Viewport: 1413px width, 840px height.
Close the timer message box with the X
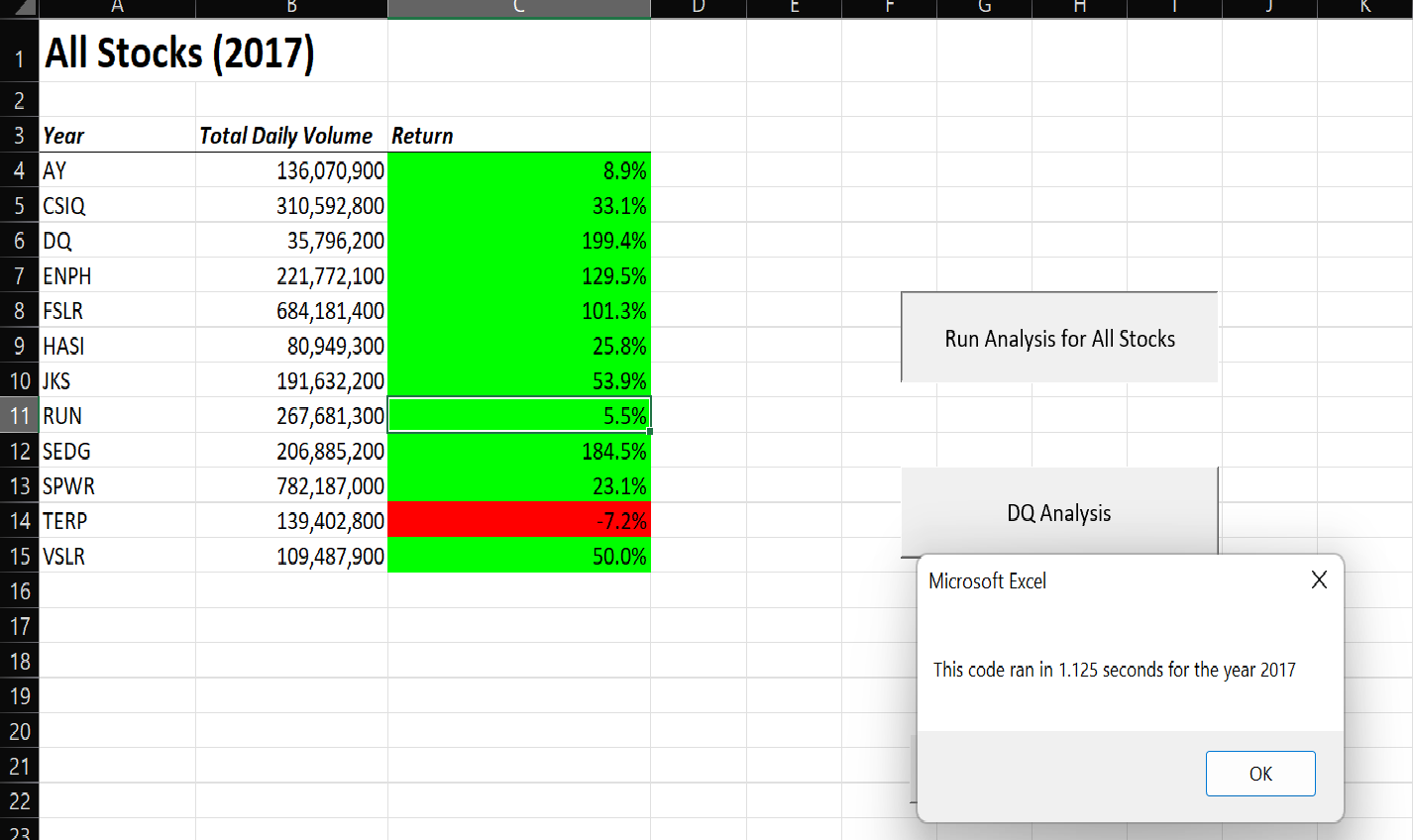pyautogui.click(x=1319, y=579)
